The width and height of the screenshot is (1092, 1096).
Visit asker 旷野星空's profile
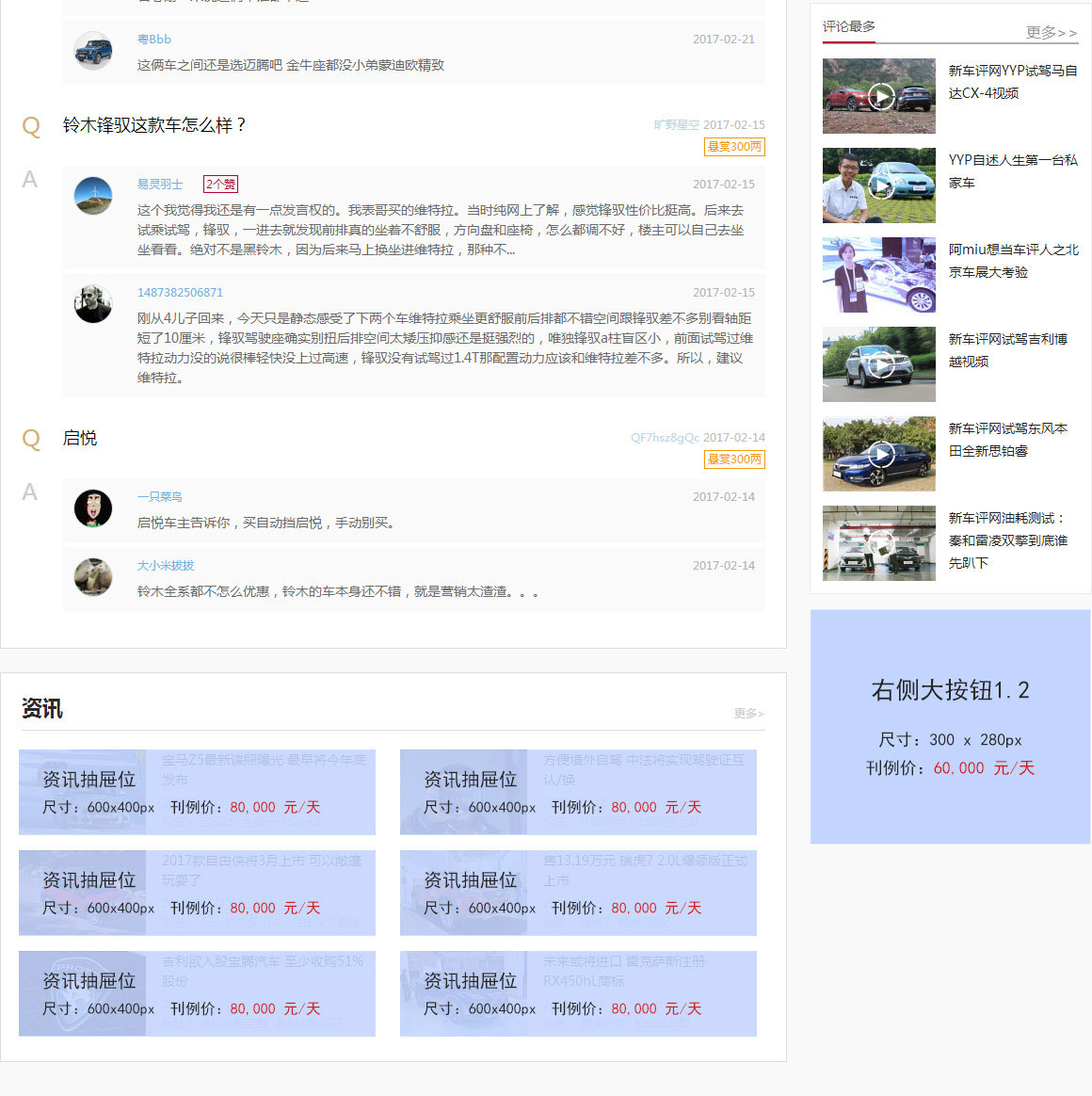point(676,124)
